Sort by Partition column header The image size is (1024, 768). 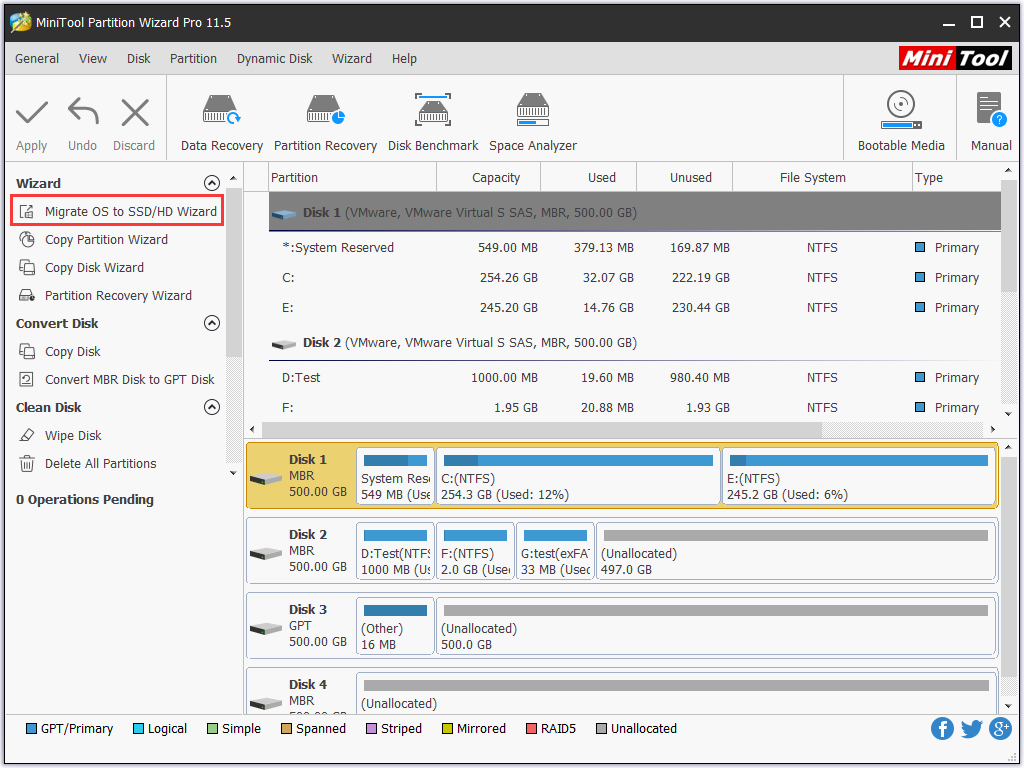tap(352, 178)
